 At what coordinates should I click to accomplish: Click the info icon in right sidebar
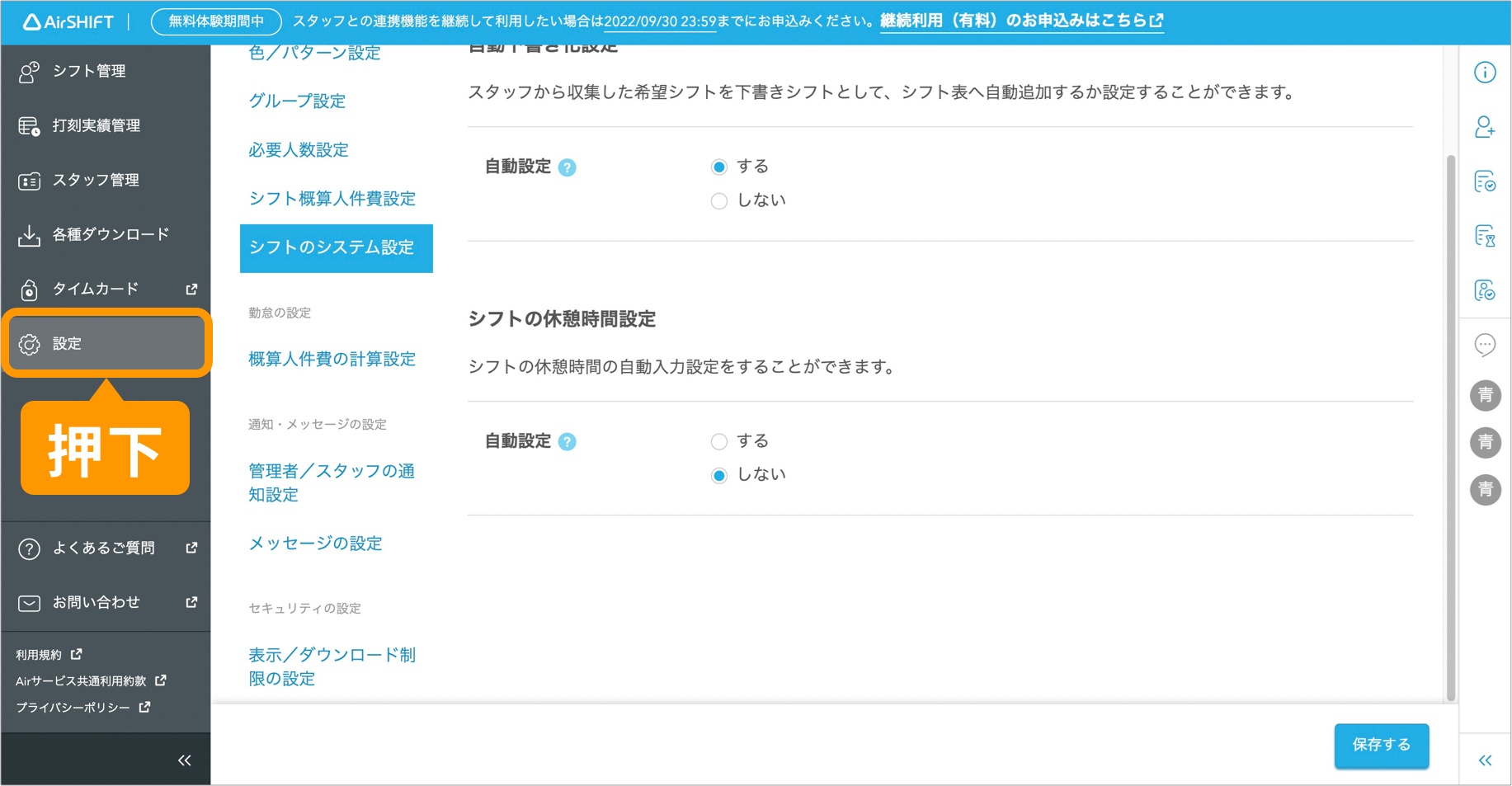[1485, 73]
